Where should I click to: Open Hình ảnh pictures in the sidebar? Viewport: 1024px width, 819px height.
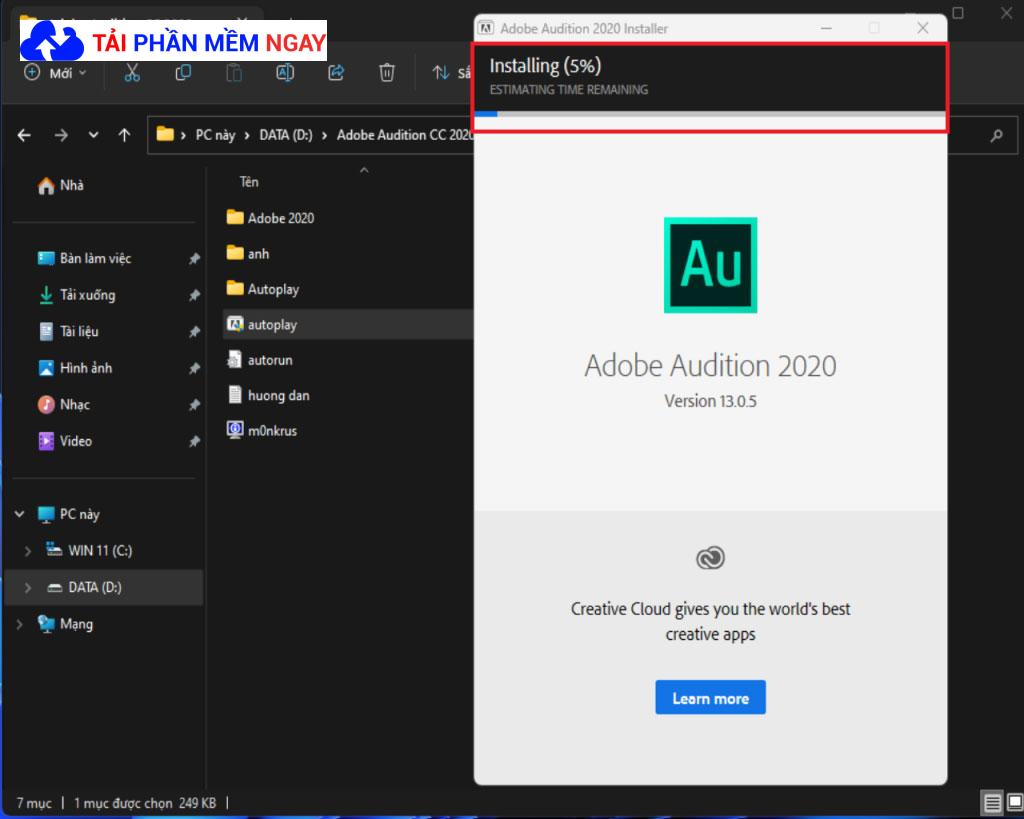(x=86, y=368)
